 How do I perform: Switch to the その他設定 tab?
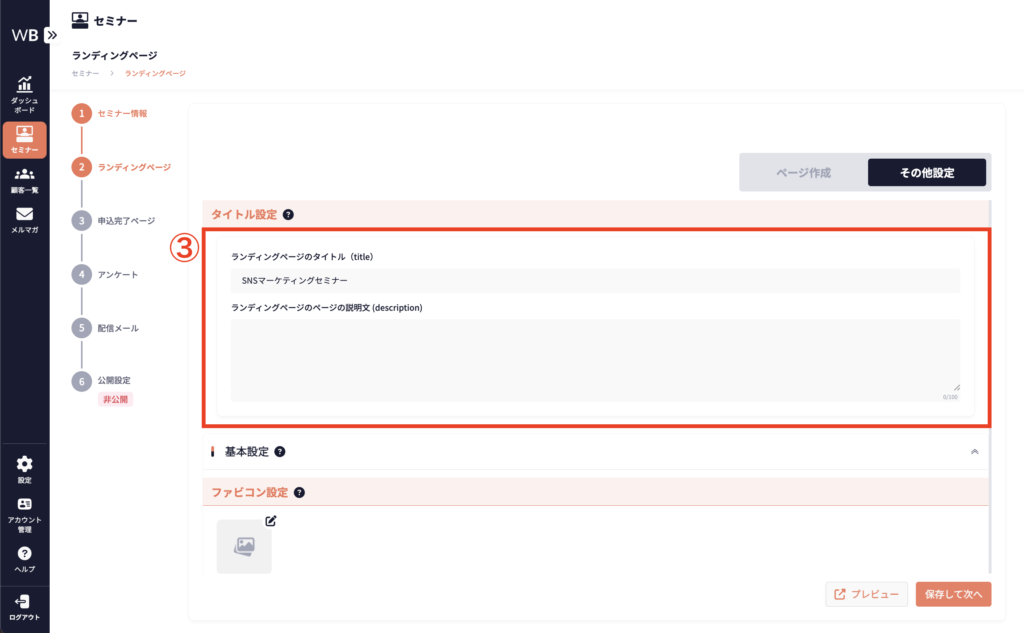tap(926, 173)
